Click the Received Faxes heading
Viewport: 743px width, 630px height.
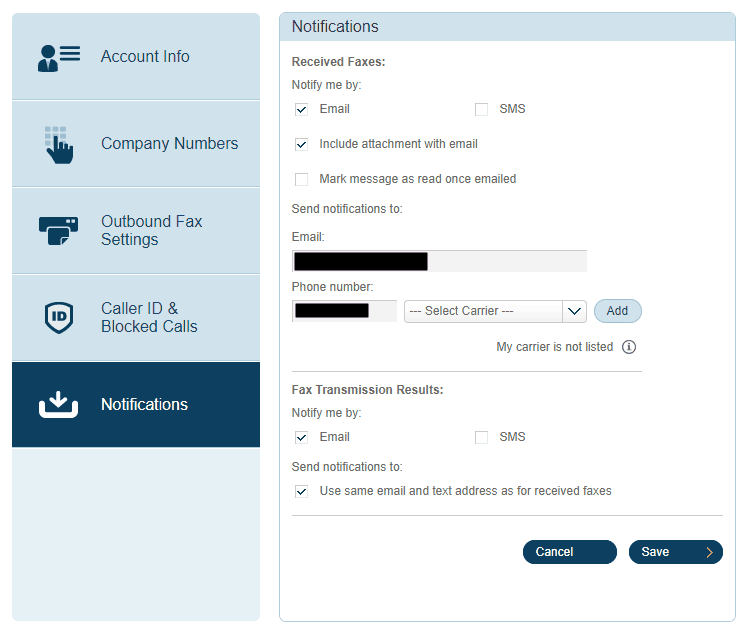click(x=338, y=62)
